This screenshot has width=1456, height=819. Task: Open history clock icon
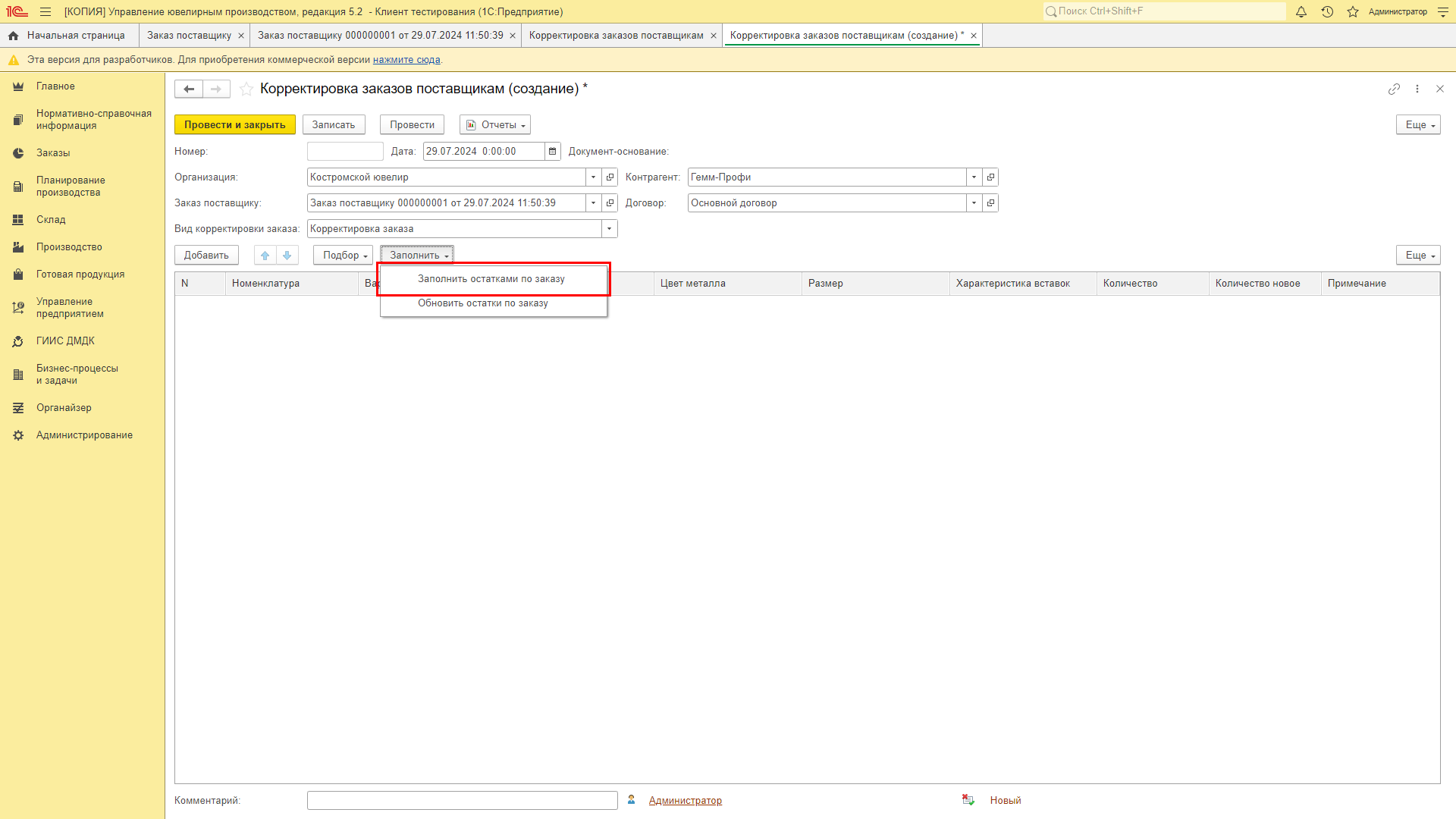pos(1327,11)
